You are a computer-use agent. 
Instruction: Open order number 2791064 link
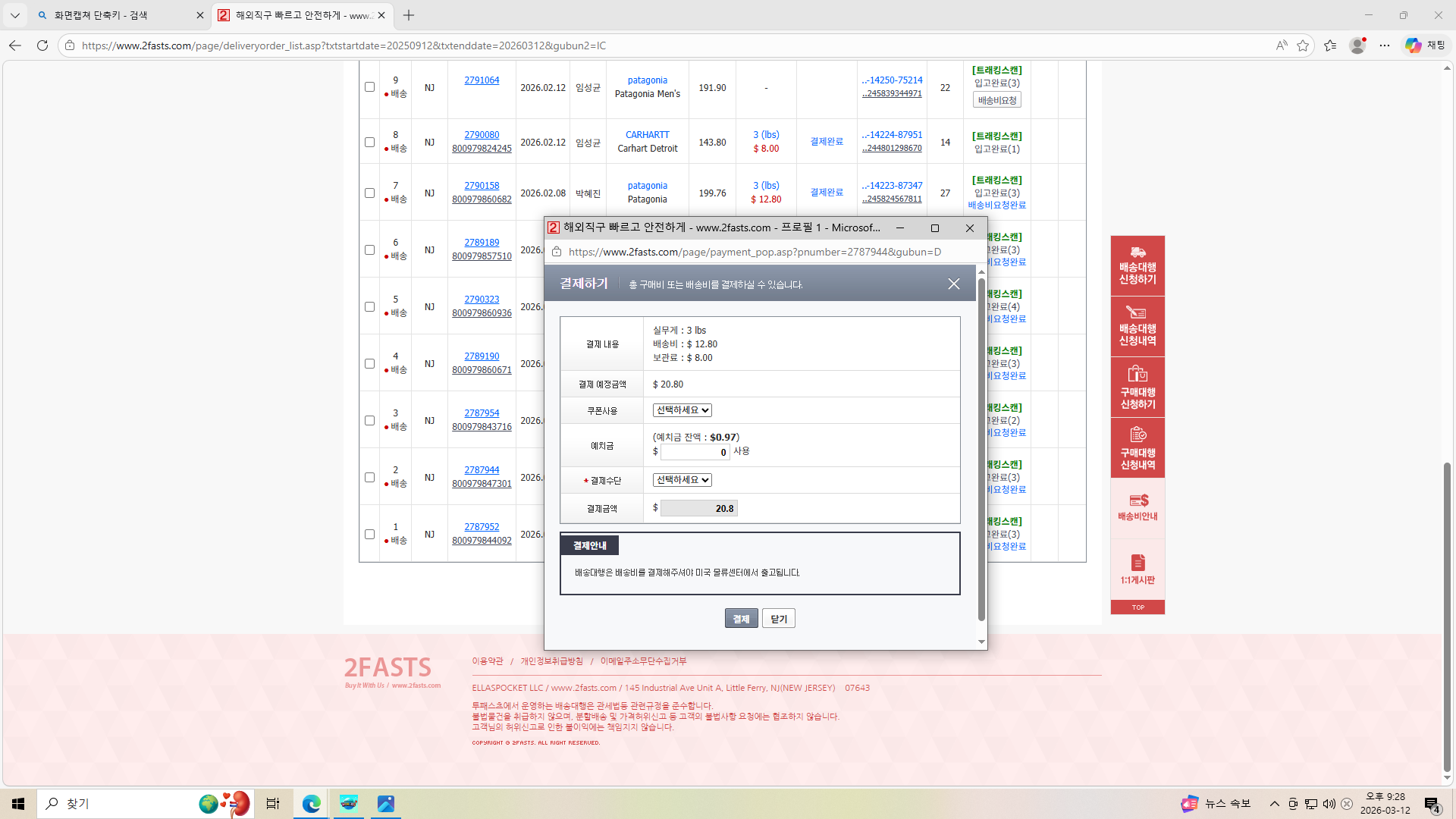[482, 80]
